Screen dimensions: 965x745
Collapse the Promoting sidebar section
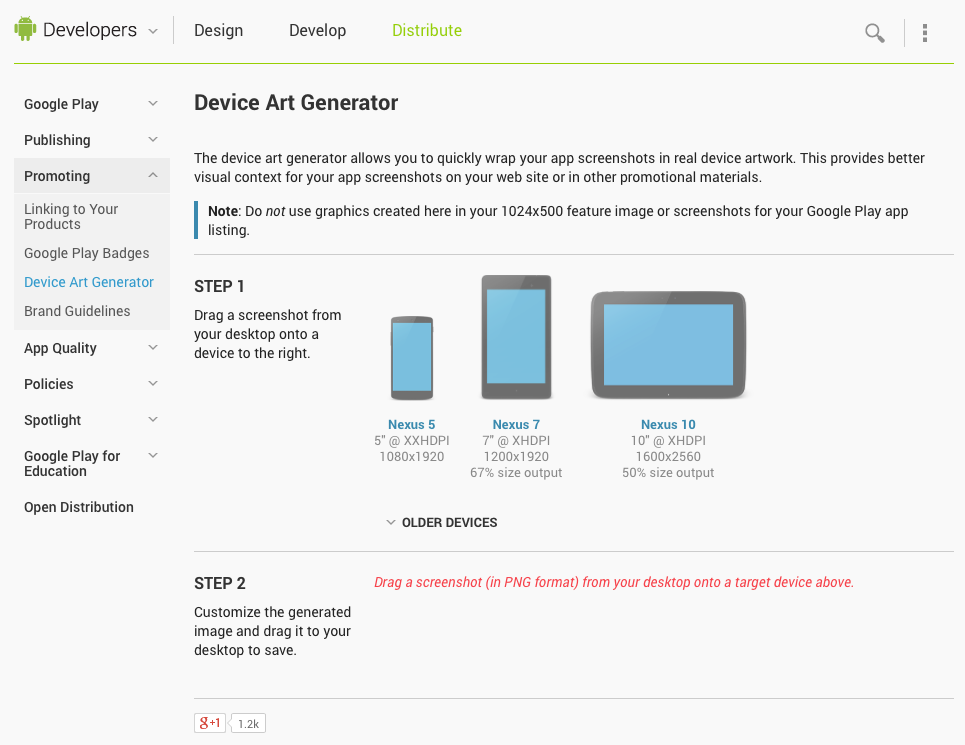[153, 175]
